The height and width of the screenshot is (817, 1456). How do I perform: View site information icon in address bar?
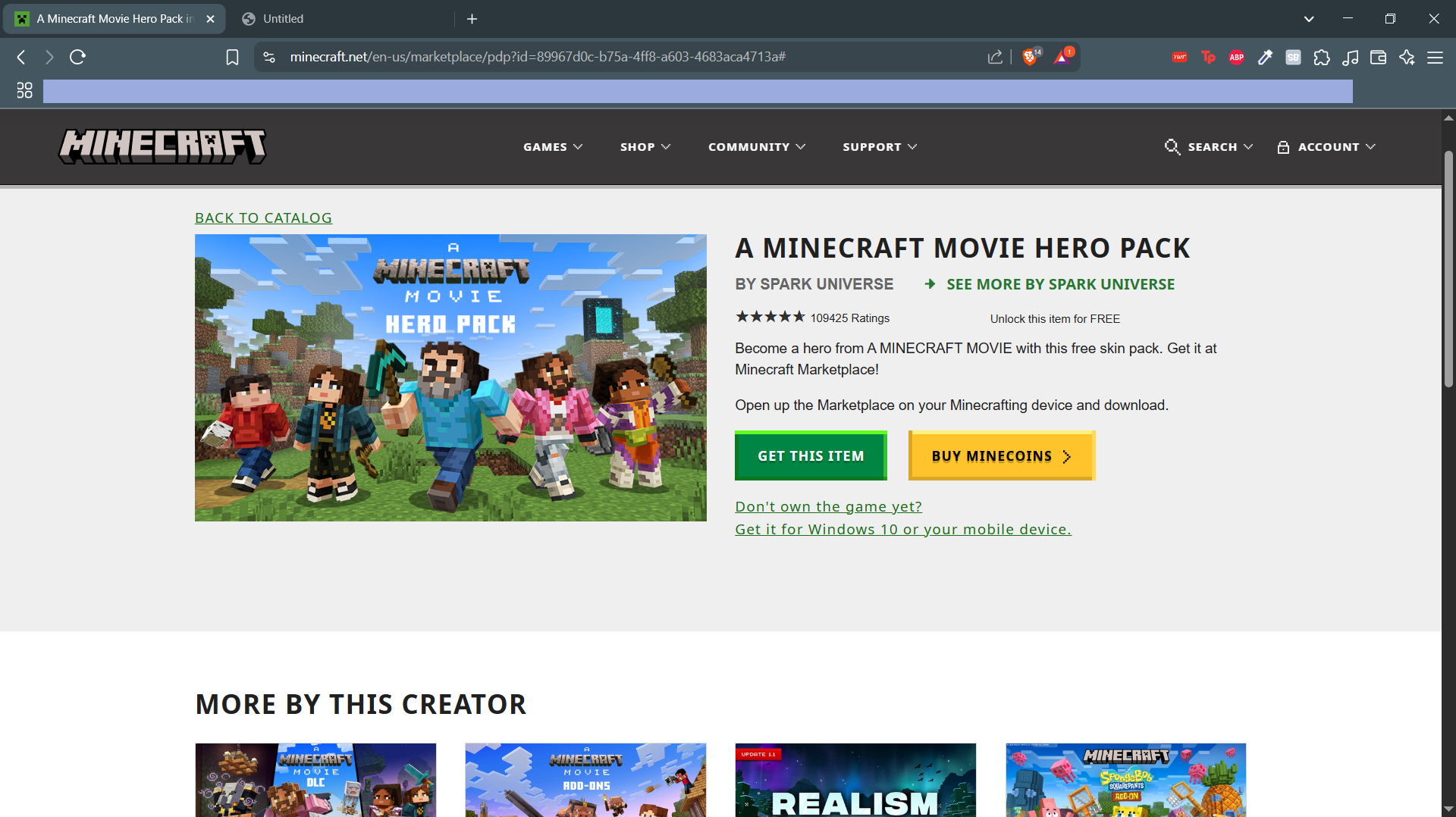pos(269,57)
